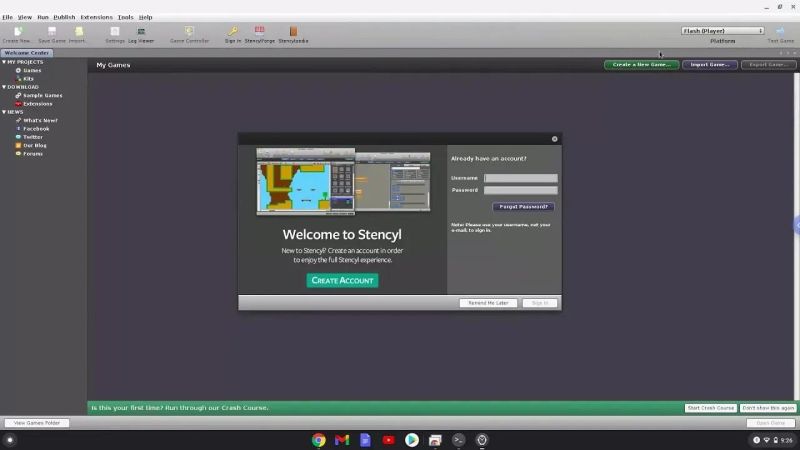Click Create a New Game button

coord(641,65)
